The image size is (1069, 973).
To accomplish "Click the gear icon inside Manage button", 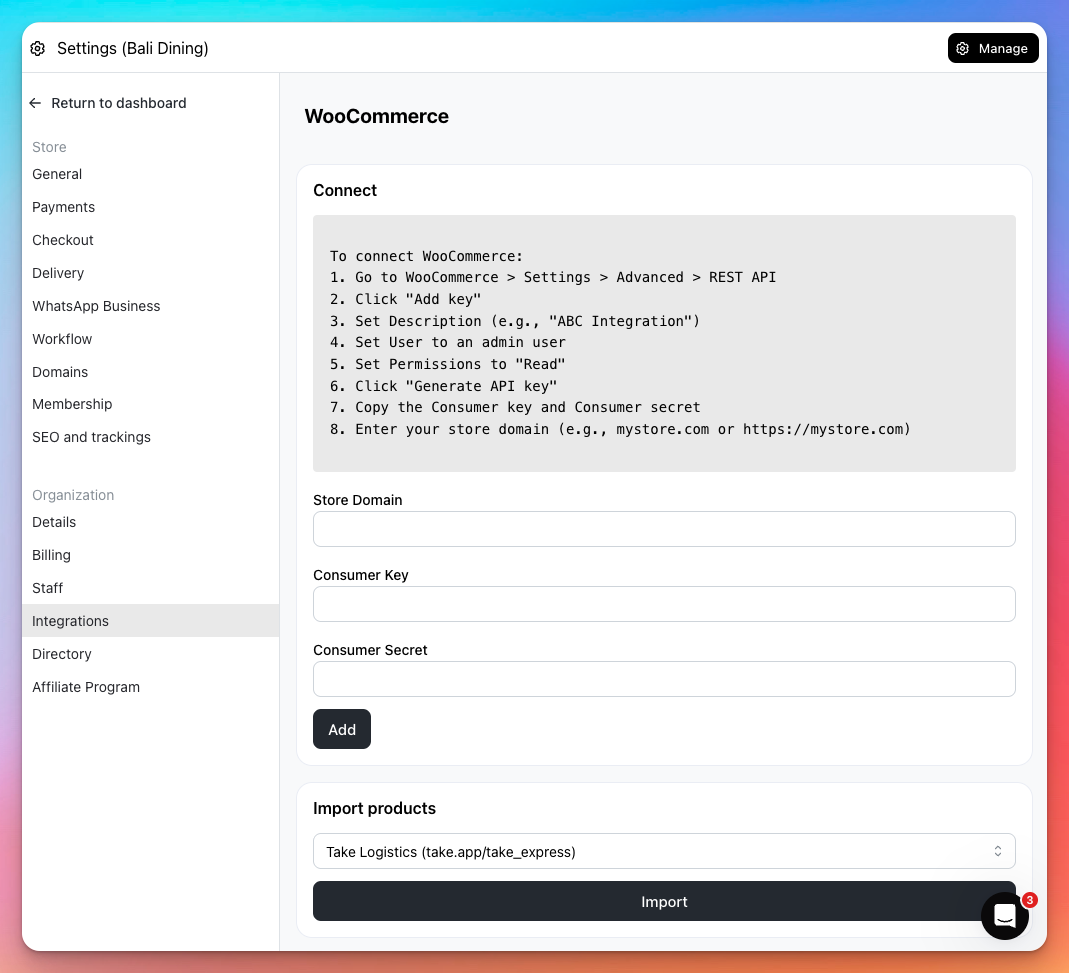I will point(963,48).
